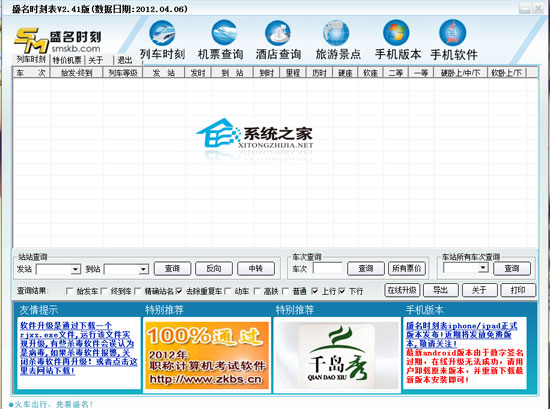This screenshot has height=409, width=550.
Task: Sort by the 一等 column header
Action: tap(421, 73)
